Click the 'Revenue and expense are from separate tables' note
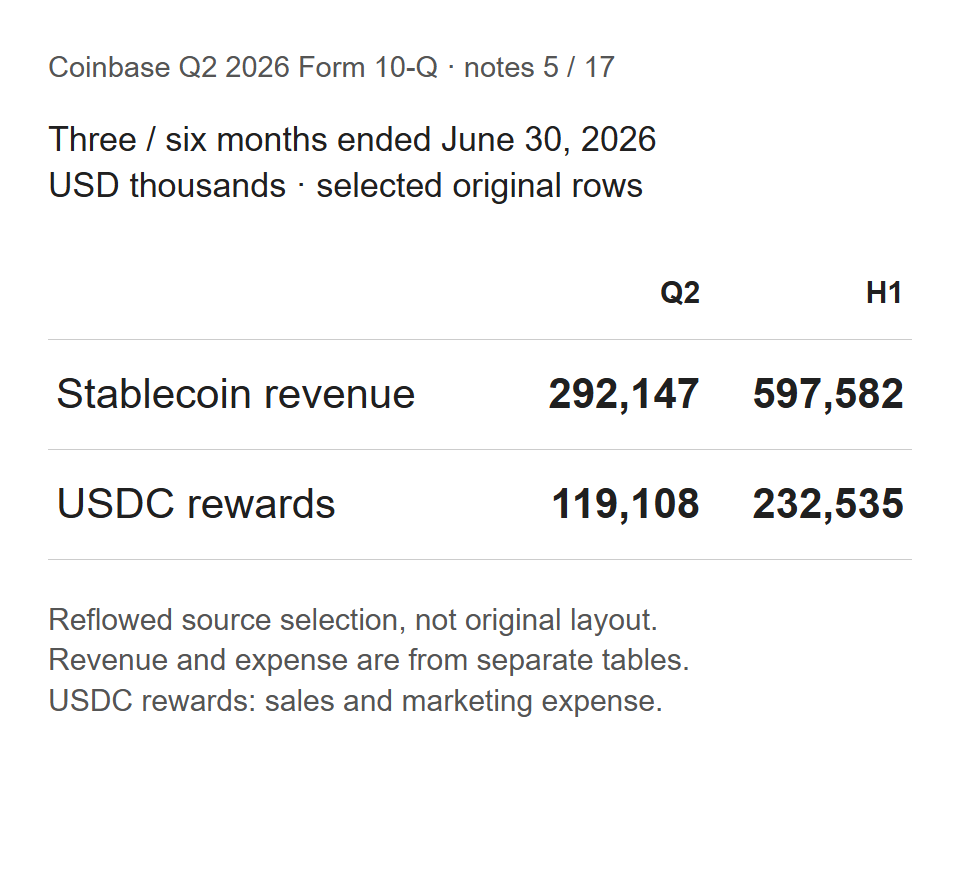960x880 pixels. pos(369,660)
